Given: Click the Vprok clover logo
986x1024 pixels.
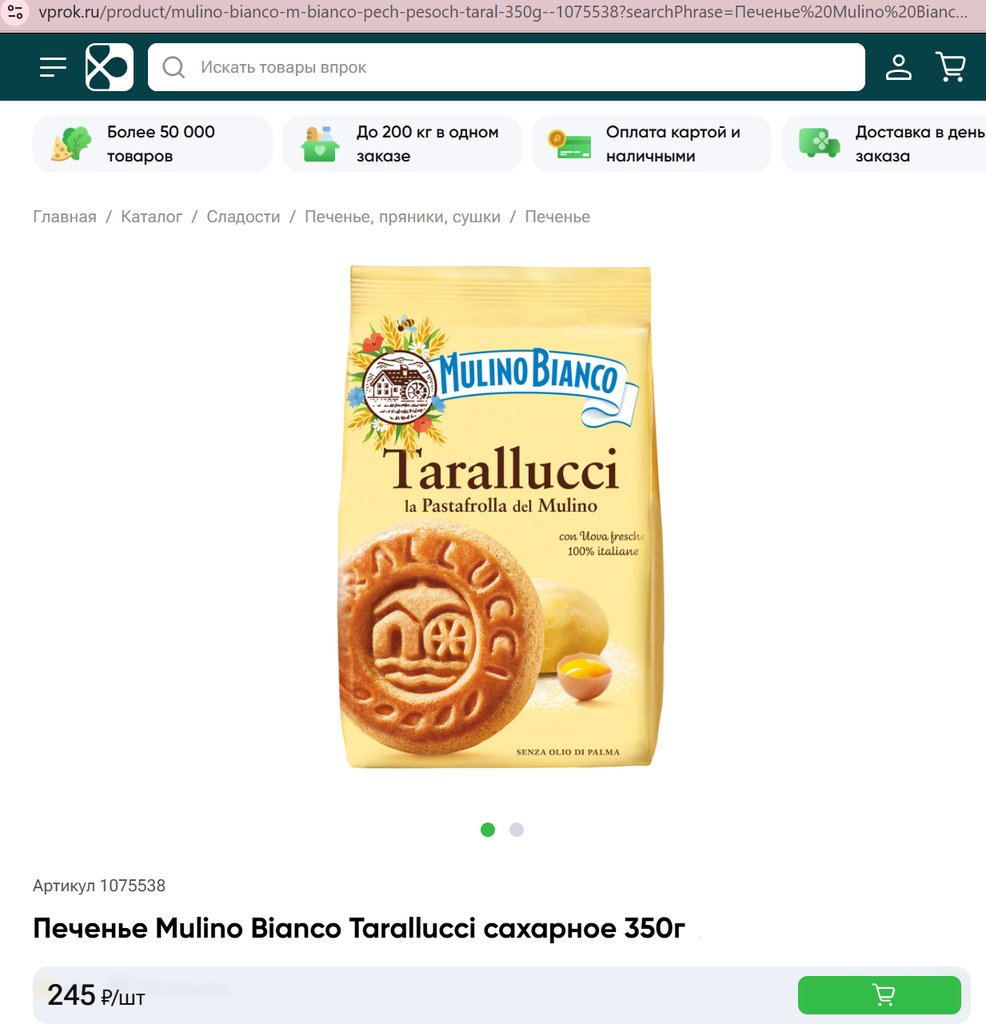Looking at the screenshot, I should tap(109, 67).
